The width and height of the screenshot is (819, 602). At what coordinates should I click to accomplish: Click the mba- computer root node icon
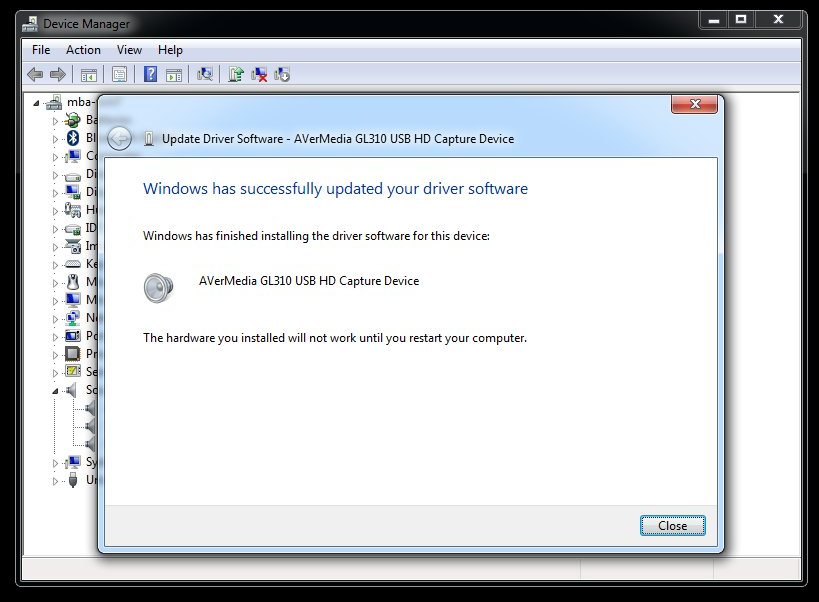(54, 102)
